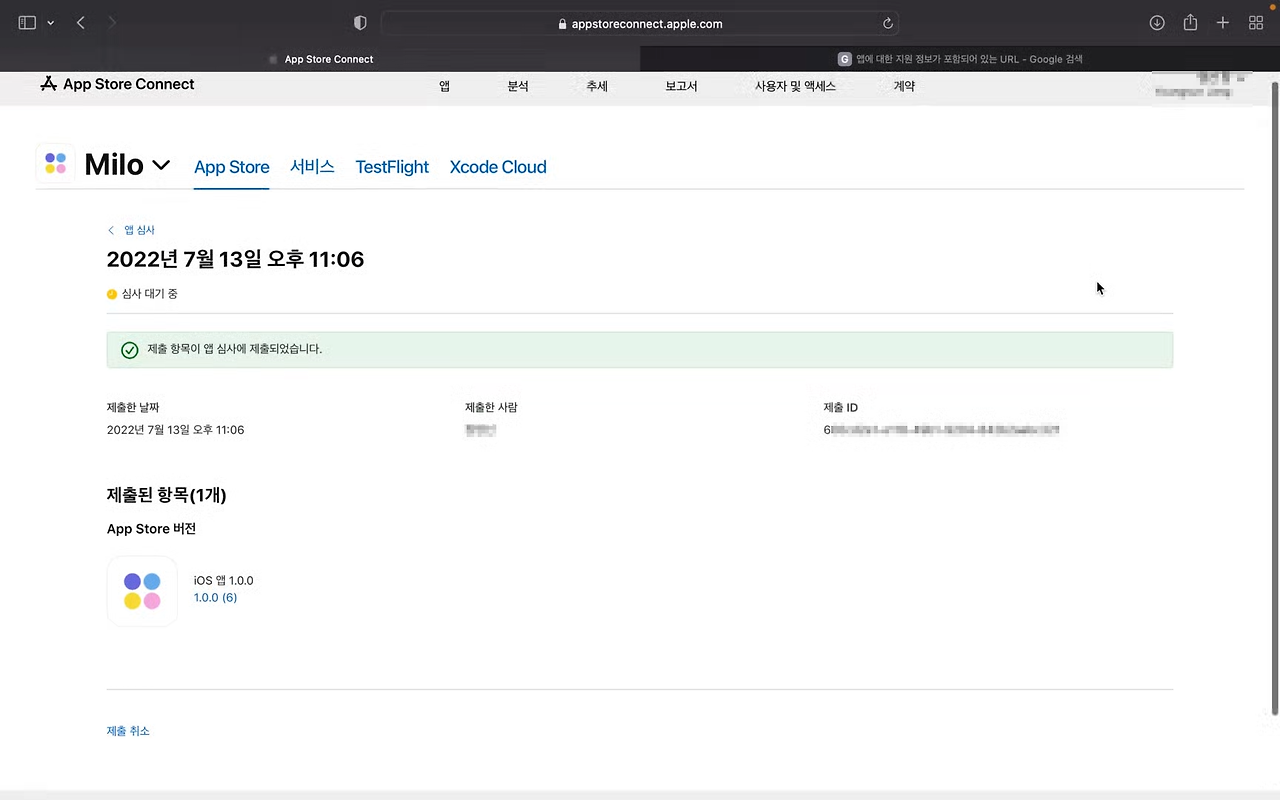
Task: Open the privacy shield report
Action: pos(361,23)
